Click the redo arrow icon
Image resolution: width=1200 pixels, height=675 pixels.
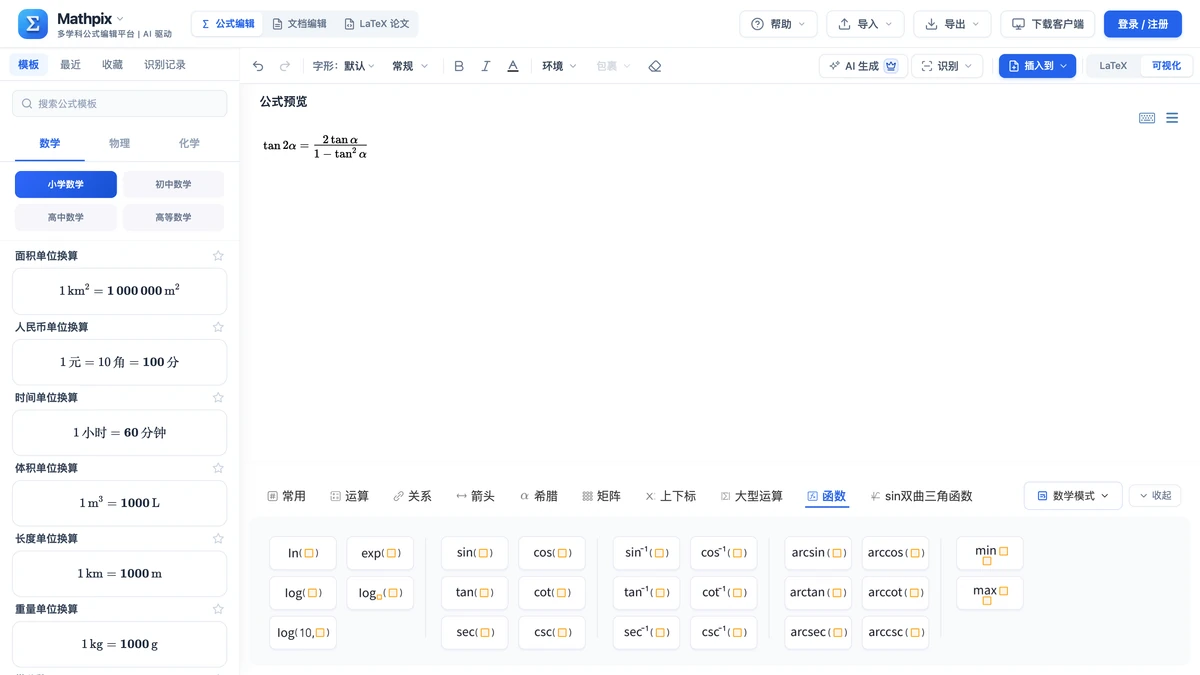[x=285, y=66]
